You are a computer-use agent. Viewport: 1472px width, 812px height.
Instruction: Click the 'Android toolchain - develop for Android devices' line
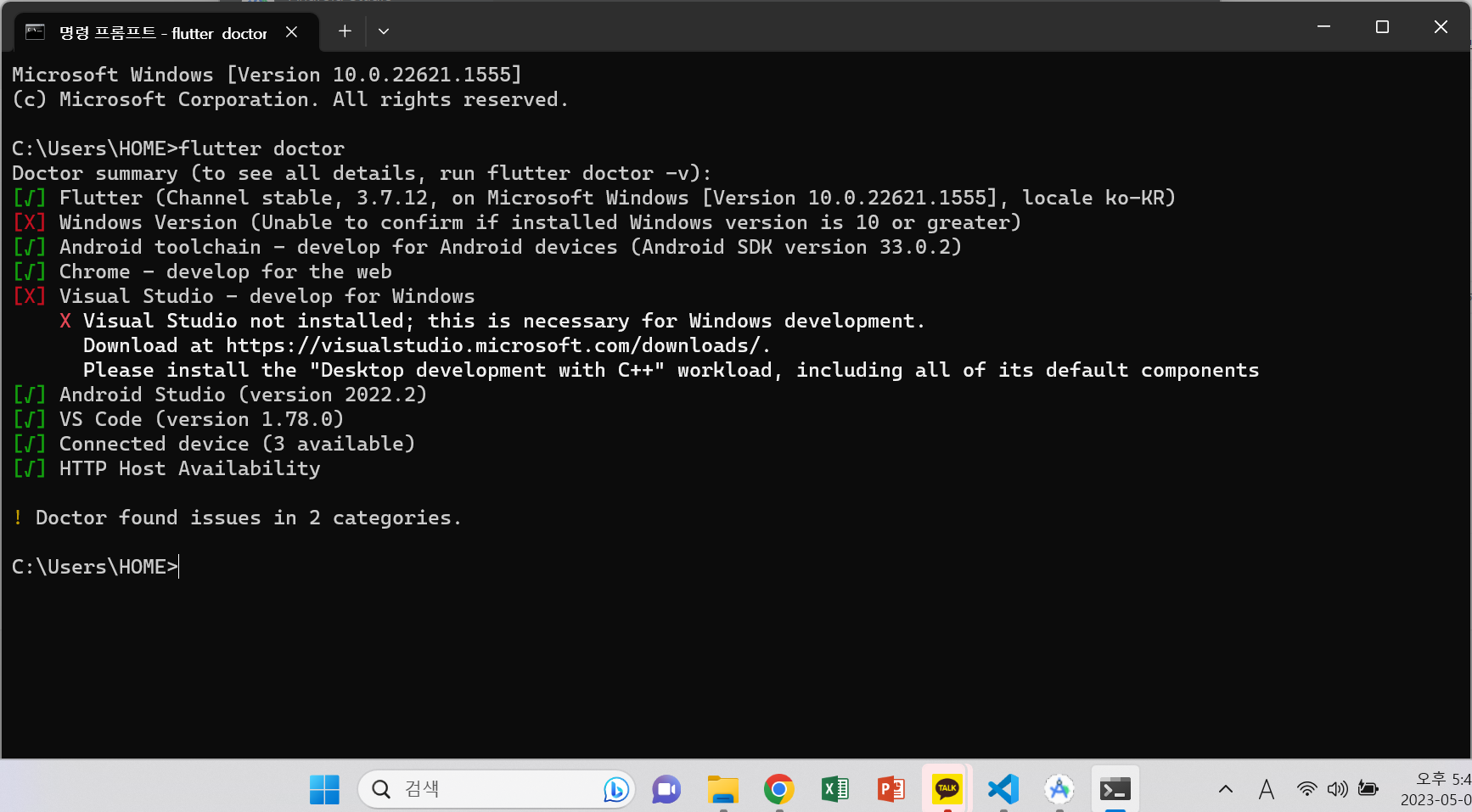(x=486, y=247)
